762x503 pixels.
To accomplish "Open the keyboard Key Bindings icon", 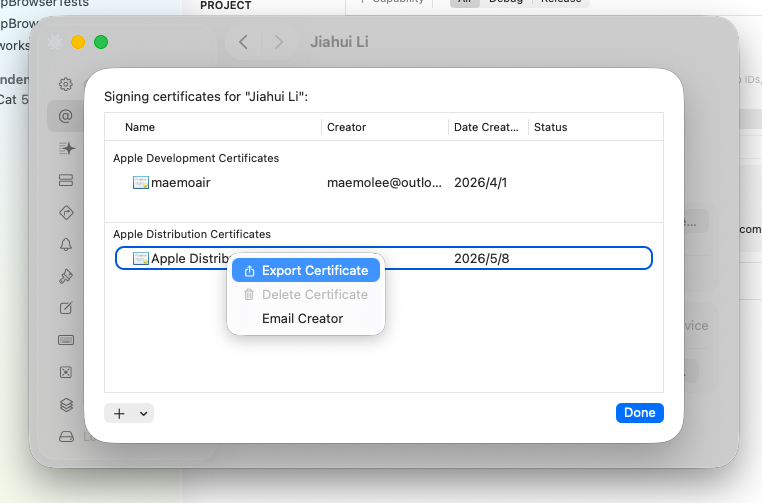I will [66, 340].
